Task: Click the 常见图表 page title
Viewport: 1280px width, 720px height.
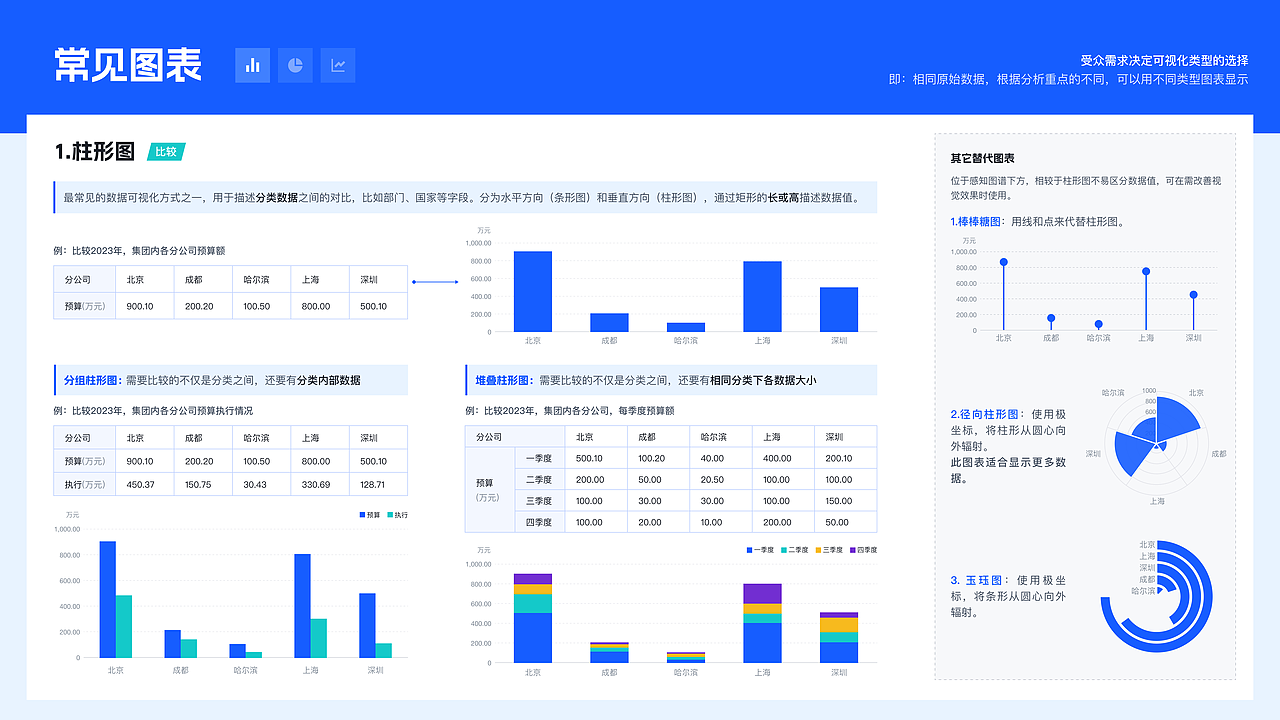Action: (128, 65)
